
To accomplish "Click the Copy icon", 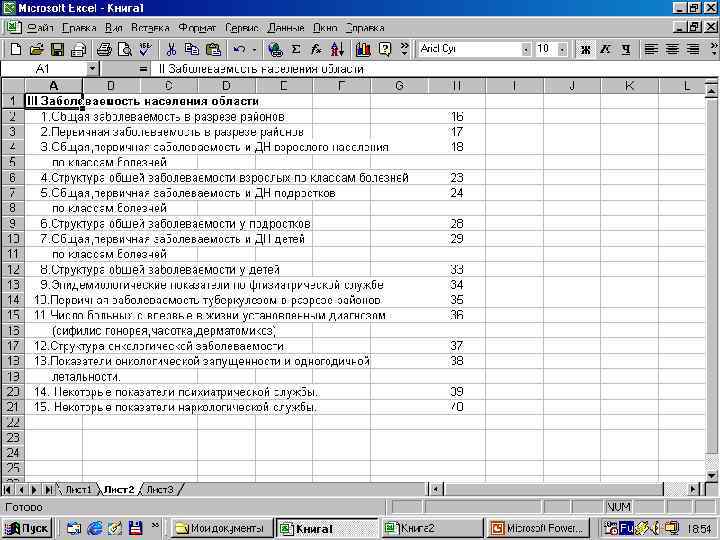I will click(x=191, y=49).
